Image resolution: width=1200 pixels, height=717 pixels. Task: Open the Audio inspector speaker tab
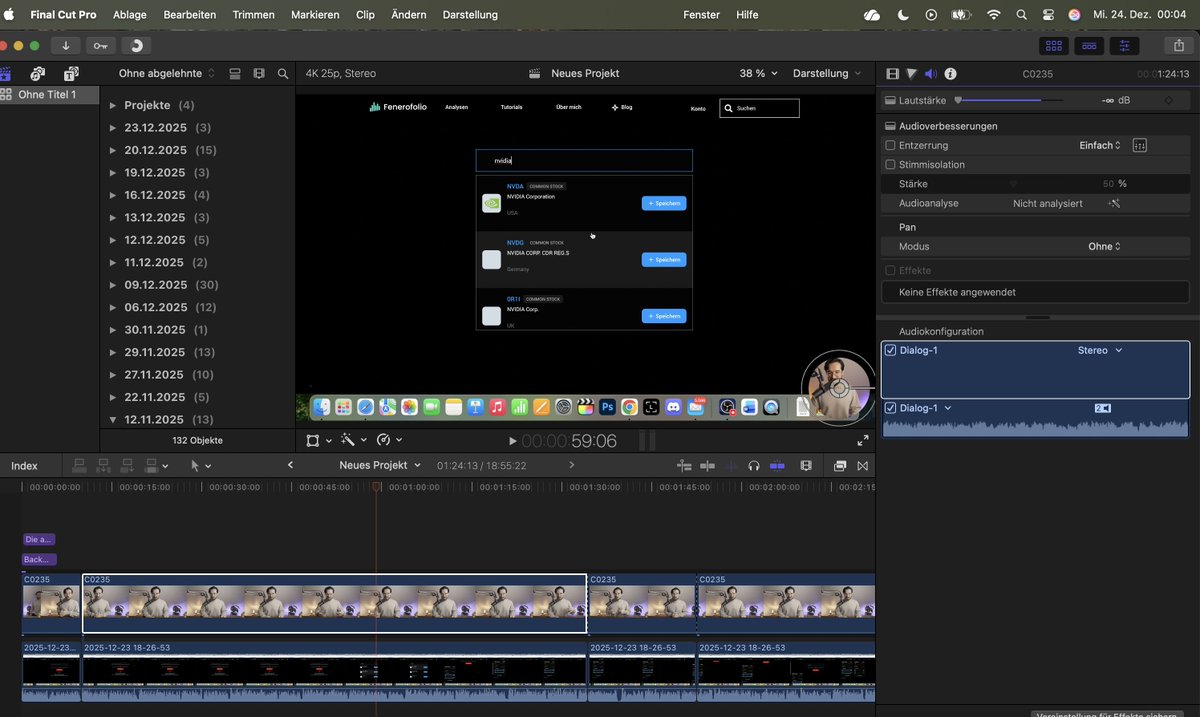[x=930, y=73]
